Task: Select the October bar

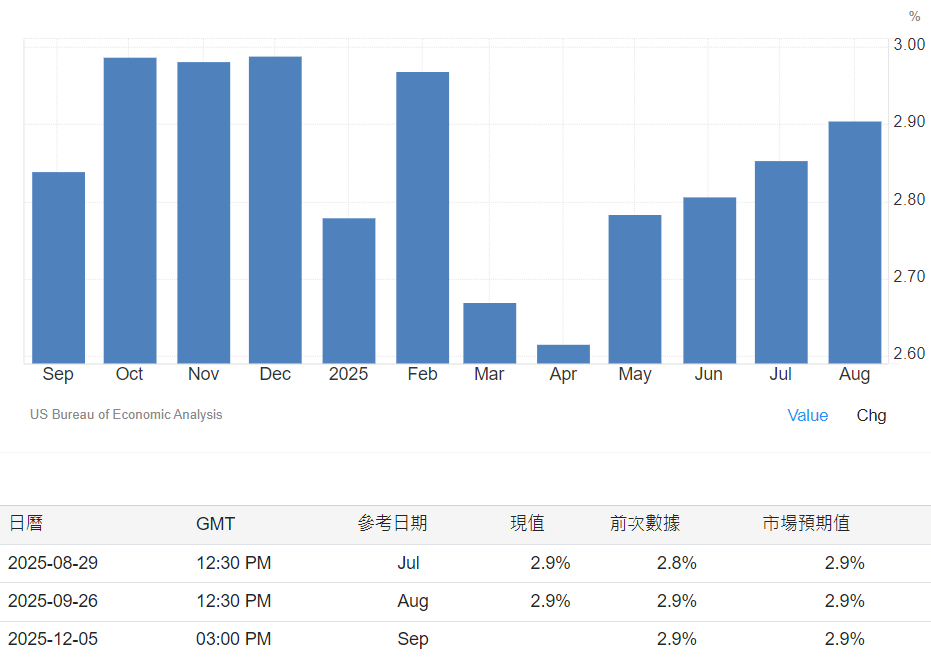Action: point(130,210)
